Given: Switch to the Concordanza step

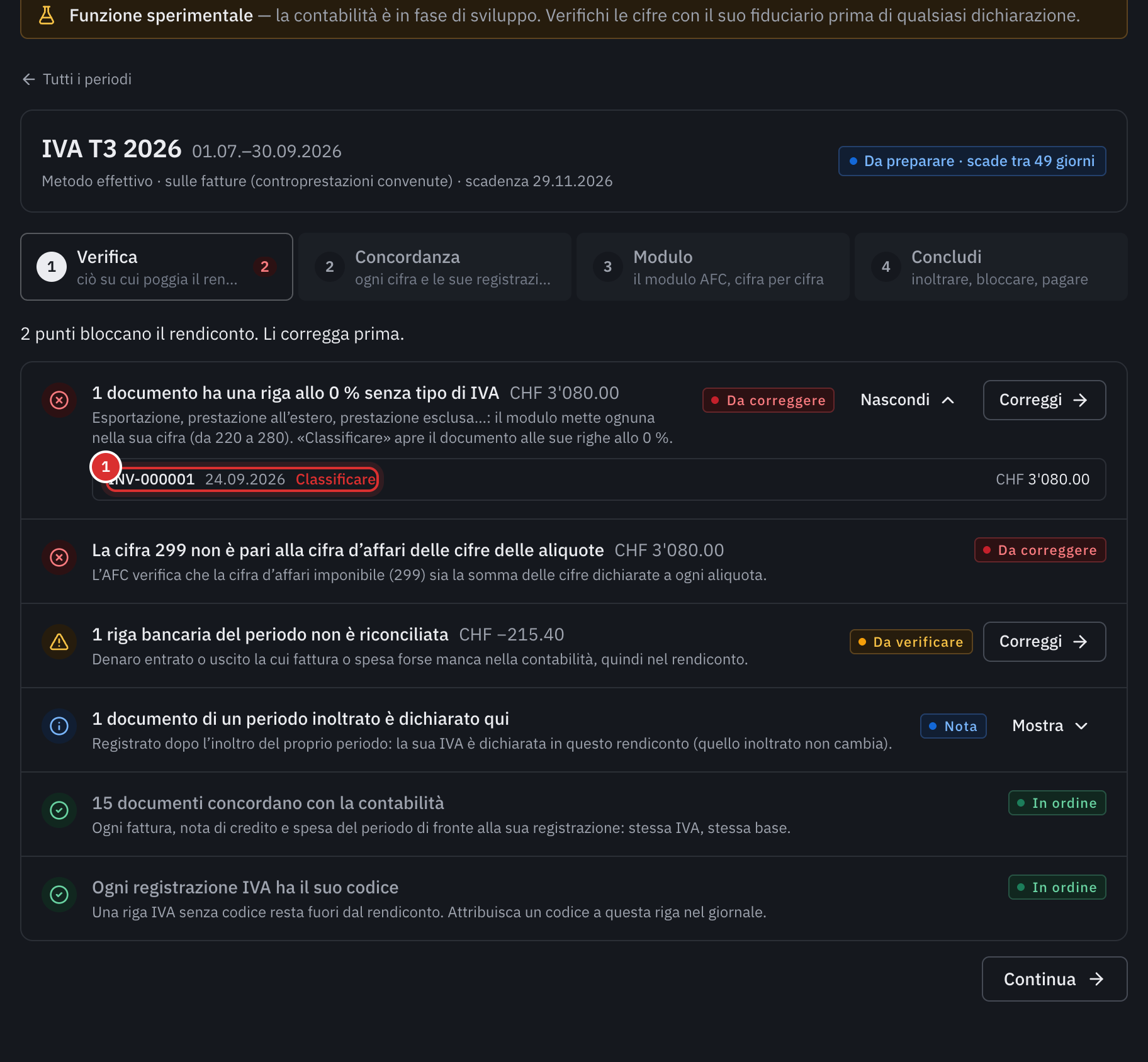Looking at the screenshot, I should click(x=435, y=267).
